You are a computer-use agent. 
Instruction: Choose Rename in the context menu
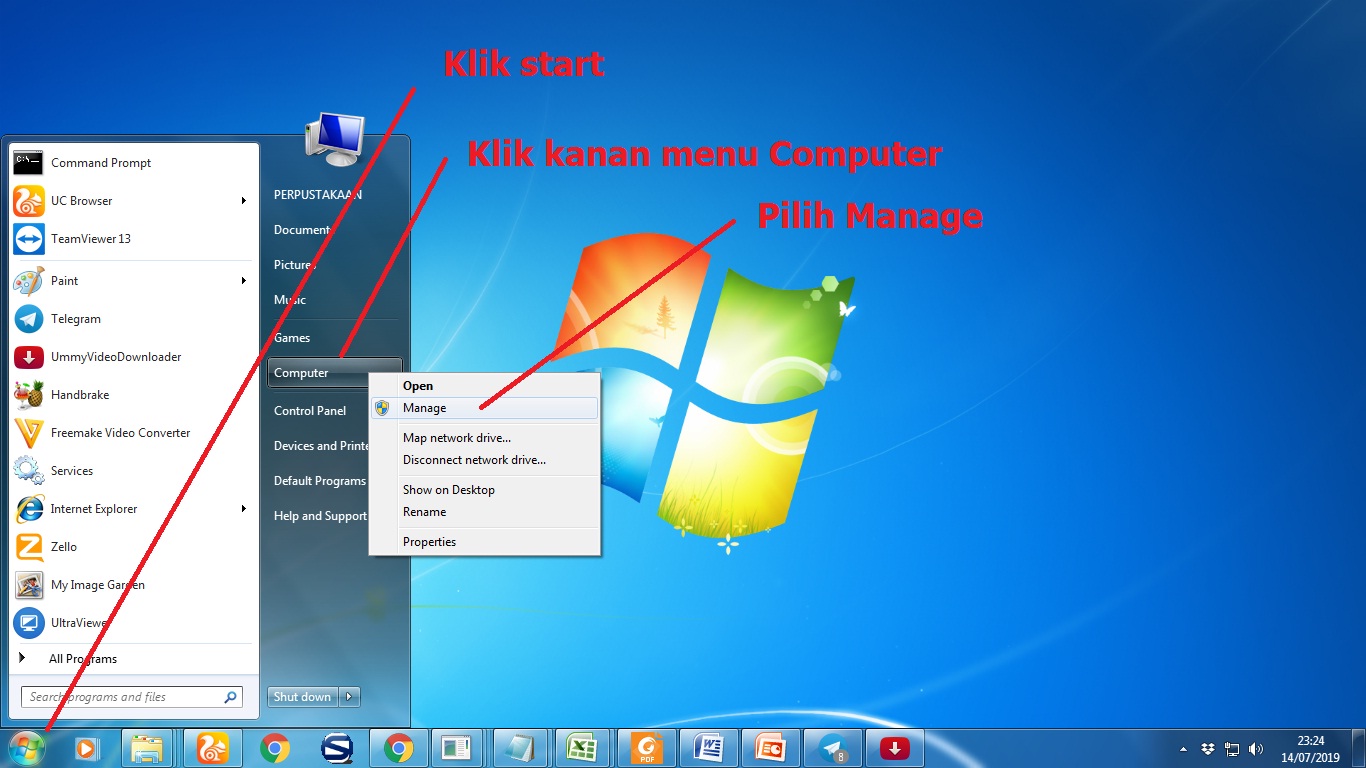(x=484, y=512)
